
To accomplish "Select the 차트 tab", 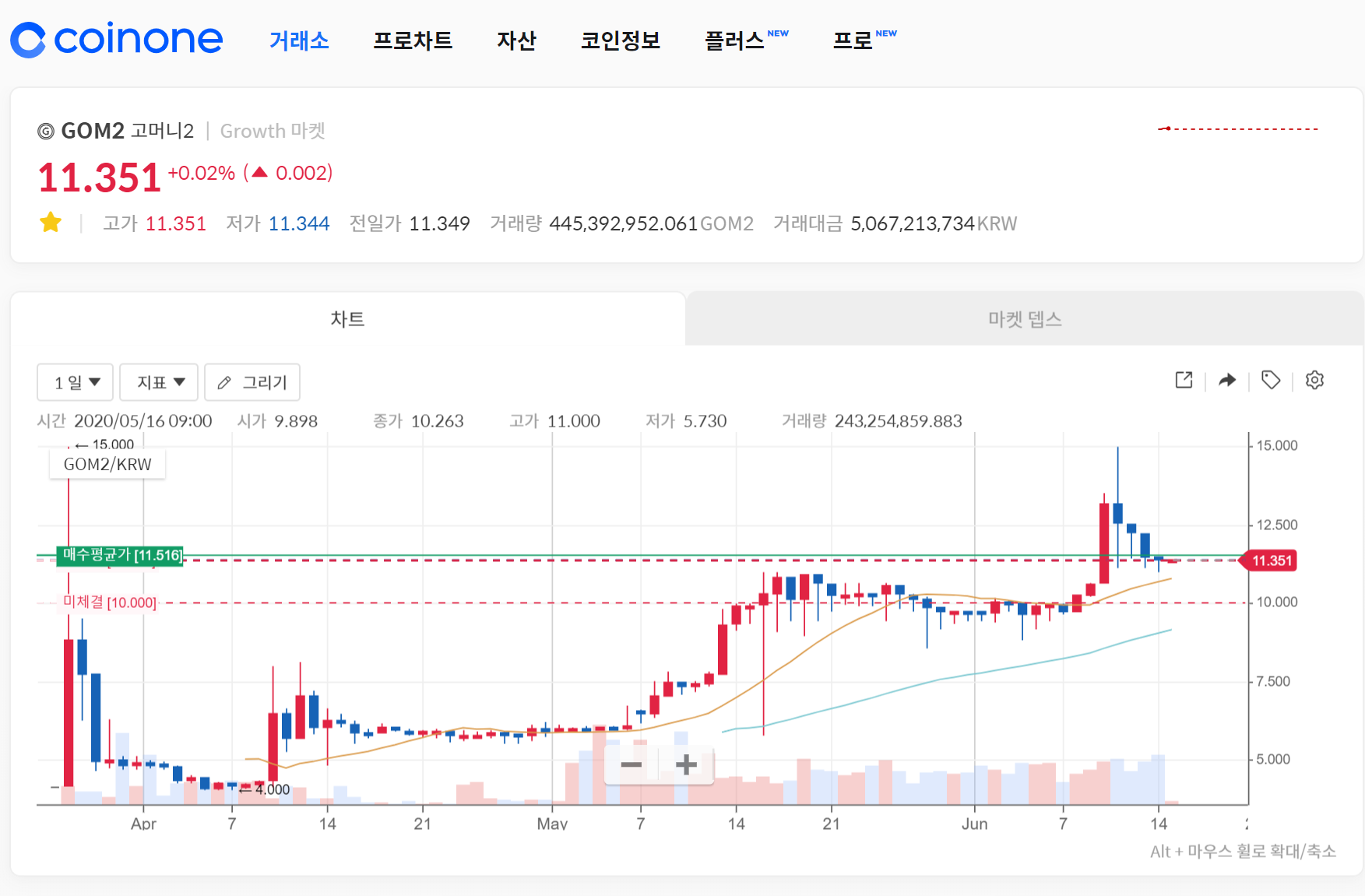I will [x=348, y=319].
